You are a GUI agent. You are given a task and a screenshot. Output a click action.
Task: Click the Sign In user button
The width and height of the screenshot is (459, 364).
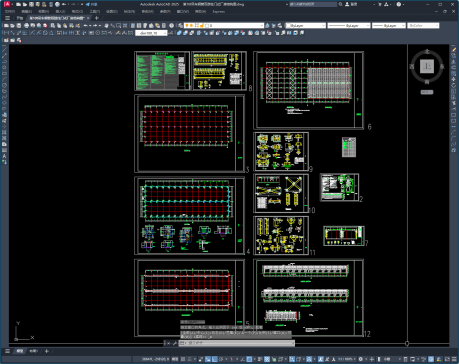click(351, 4)
